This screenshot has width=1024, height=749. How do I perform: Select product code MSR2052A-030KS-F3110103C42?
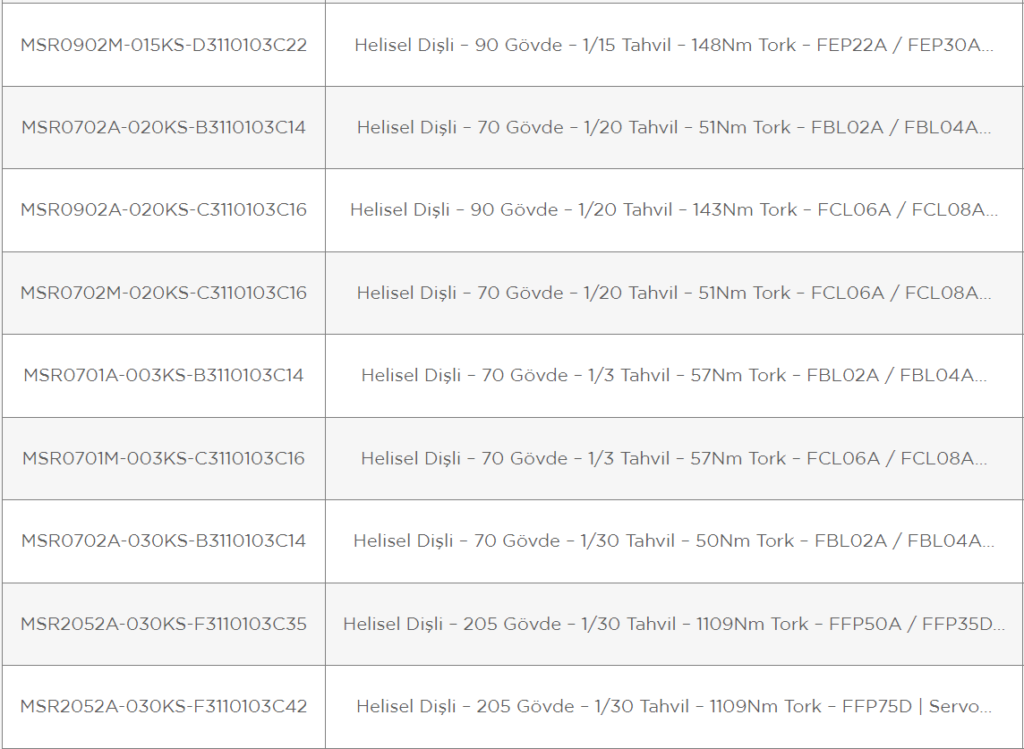point(163,707)
